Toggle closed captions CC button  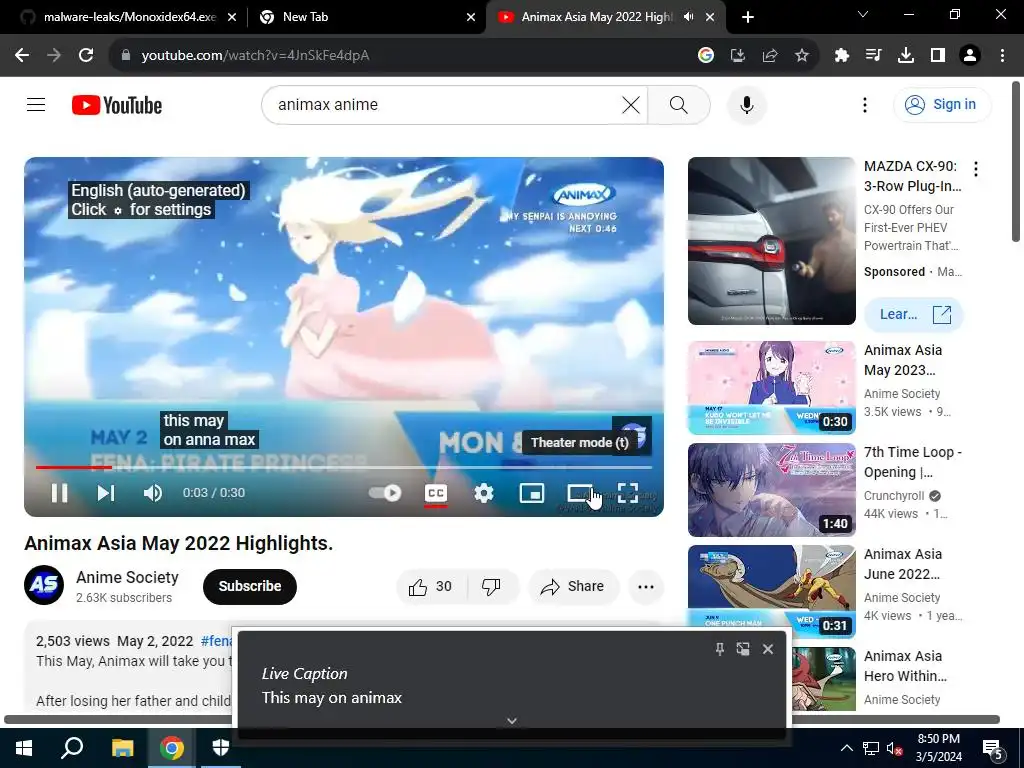click(x=436, y=494)
